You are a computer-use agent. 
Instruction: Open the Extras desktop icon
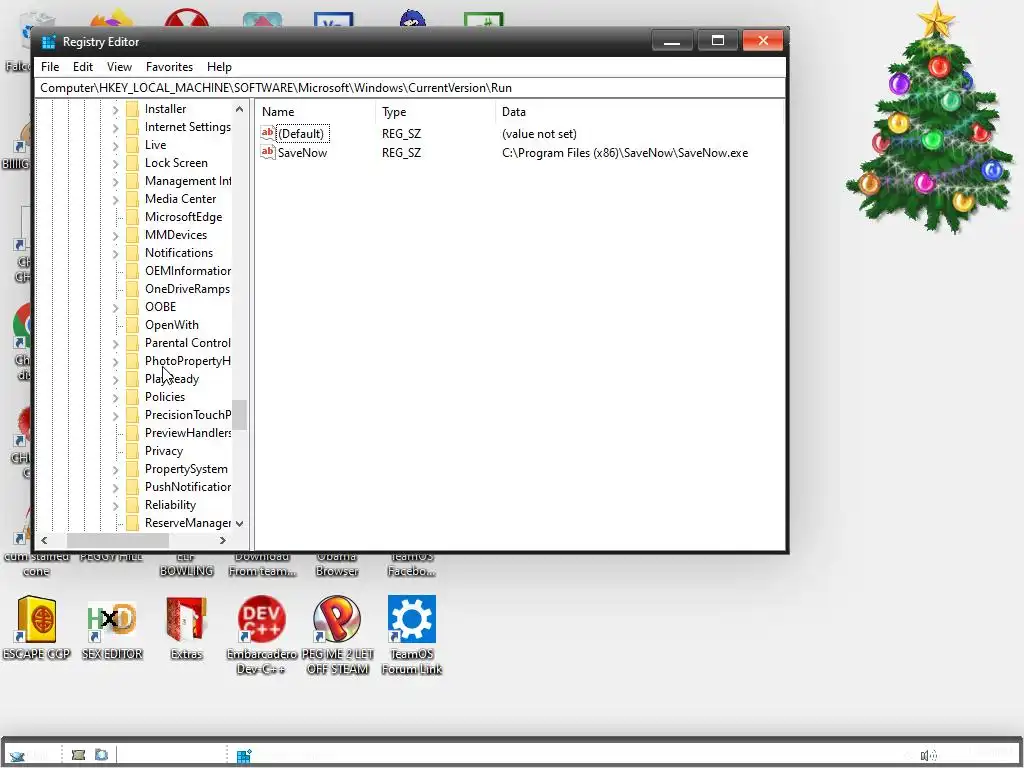(186, 628)
